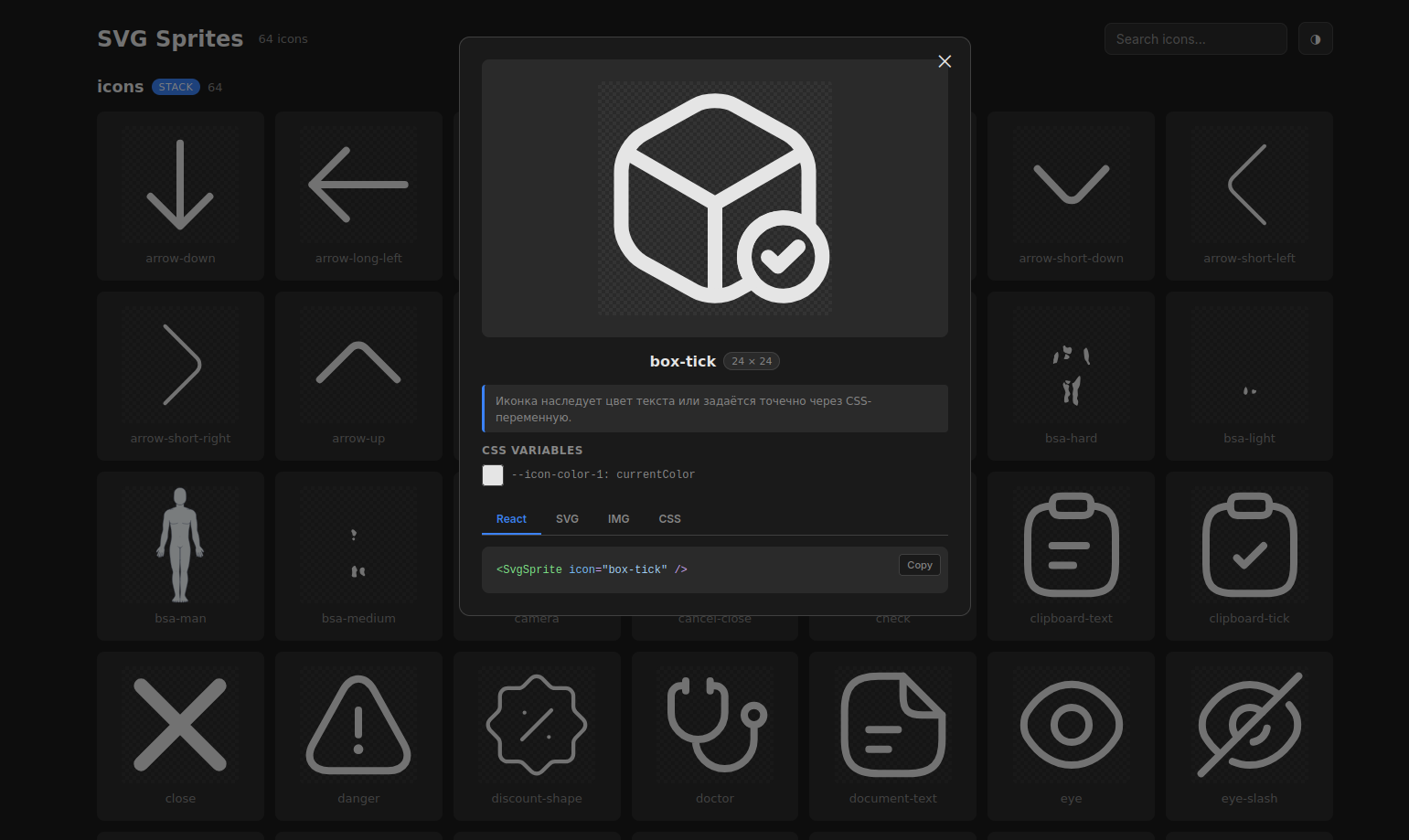
Task: Open the bsa-man body icon
Action: pyautogui.click(x=180, y=556)
